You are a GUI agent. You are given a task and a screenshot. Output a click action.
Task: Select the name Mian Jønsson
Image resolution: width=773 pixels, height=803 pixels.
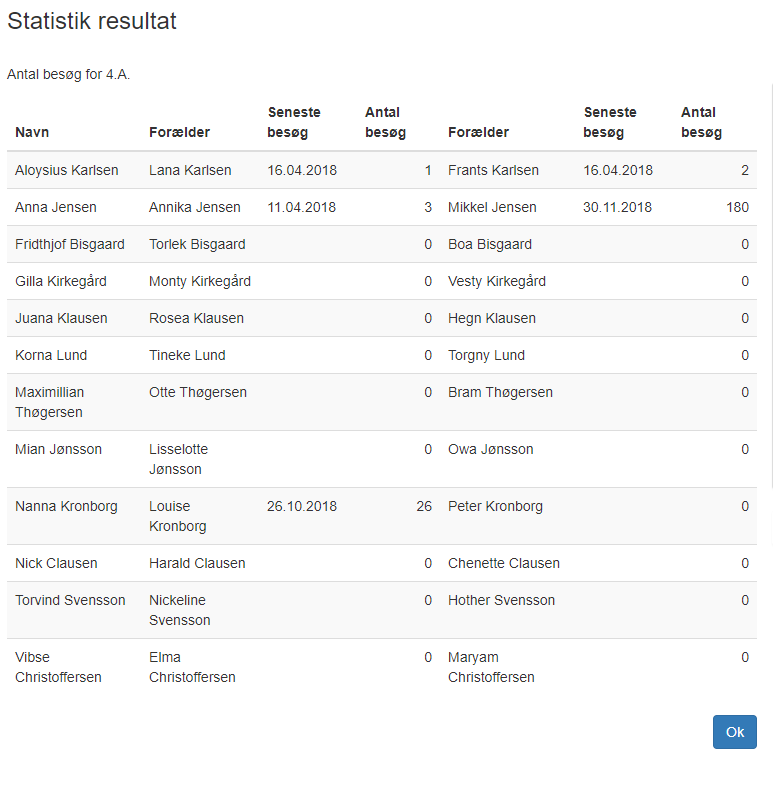(x=58, y=449)
